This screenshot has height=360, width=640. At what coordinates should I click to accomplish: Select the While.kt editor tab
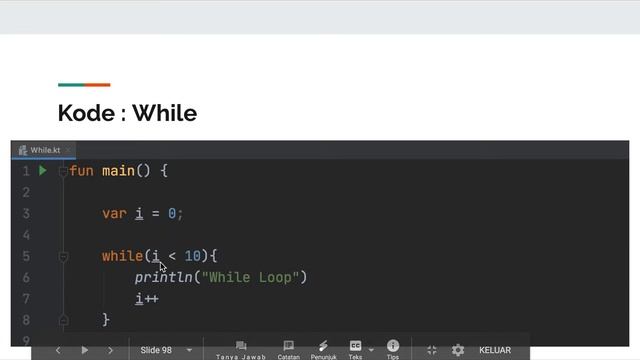click(x=44, y=150)
